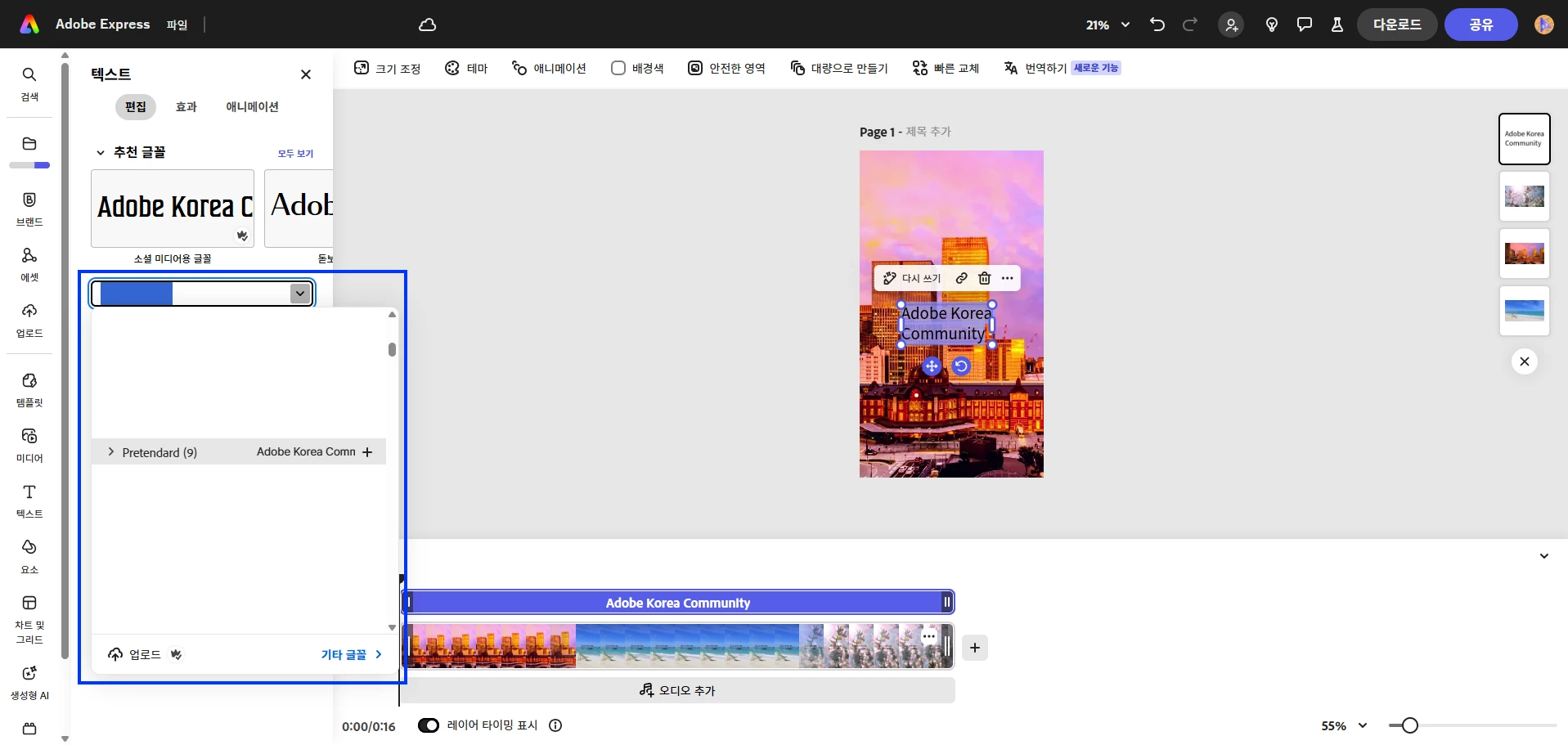1568x745 pixels.
Task: Adjust the timeline zoom slider
Action: tap(1409, 725)
